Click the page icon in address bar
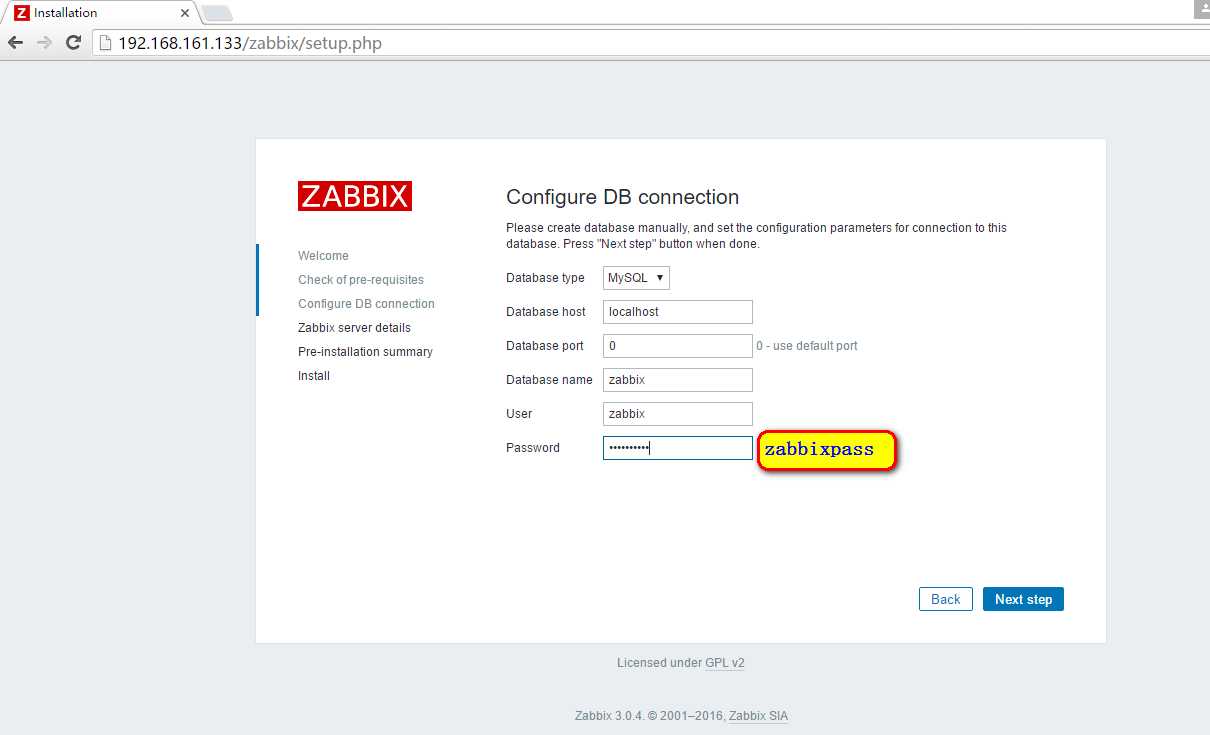This screenshot has width=1210, height=735. point(106,43)
